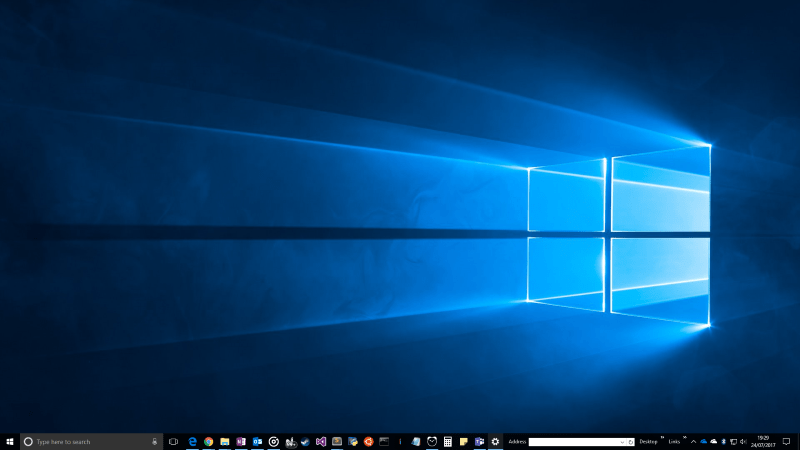This screenshot has width=800, height=450.
Task: Launch Steam from the taskbar
Action: 305,441
